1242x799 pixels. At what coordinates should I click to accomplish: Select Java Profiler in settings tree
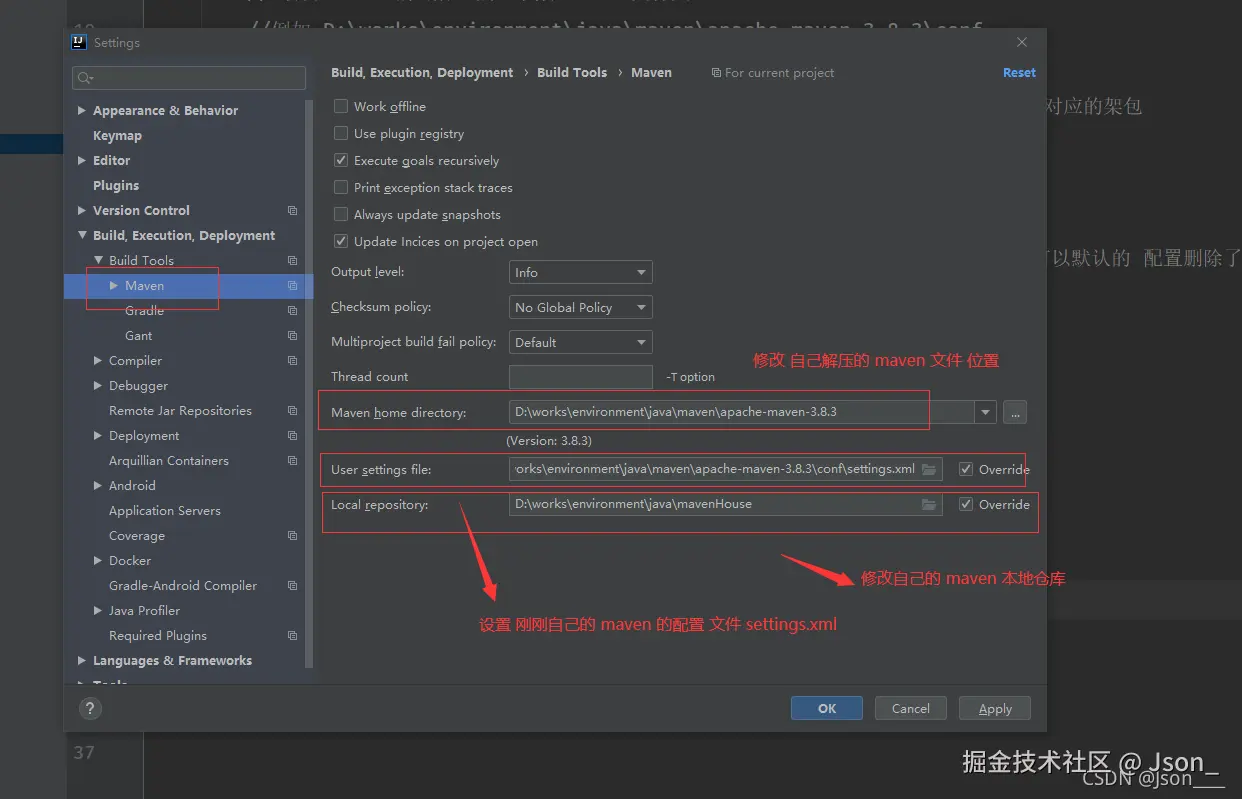coord(144,610)
